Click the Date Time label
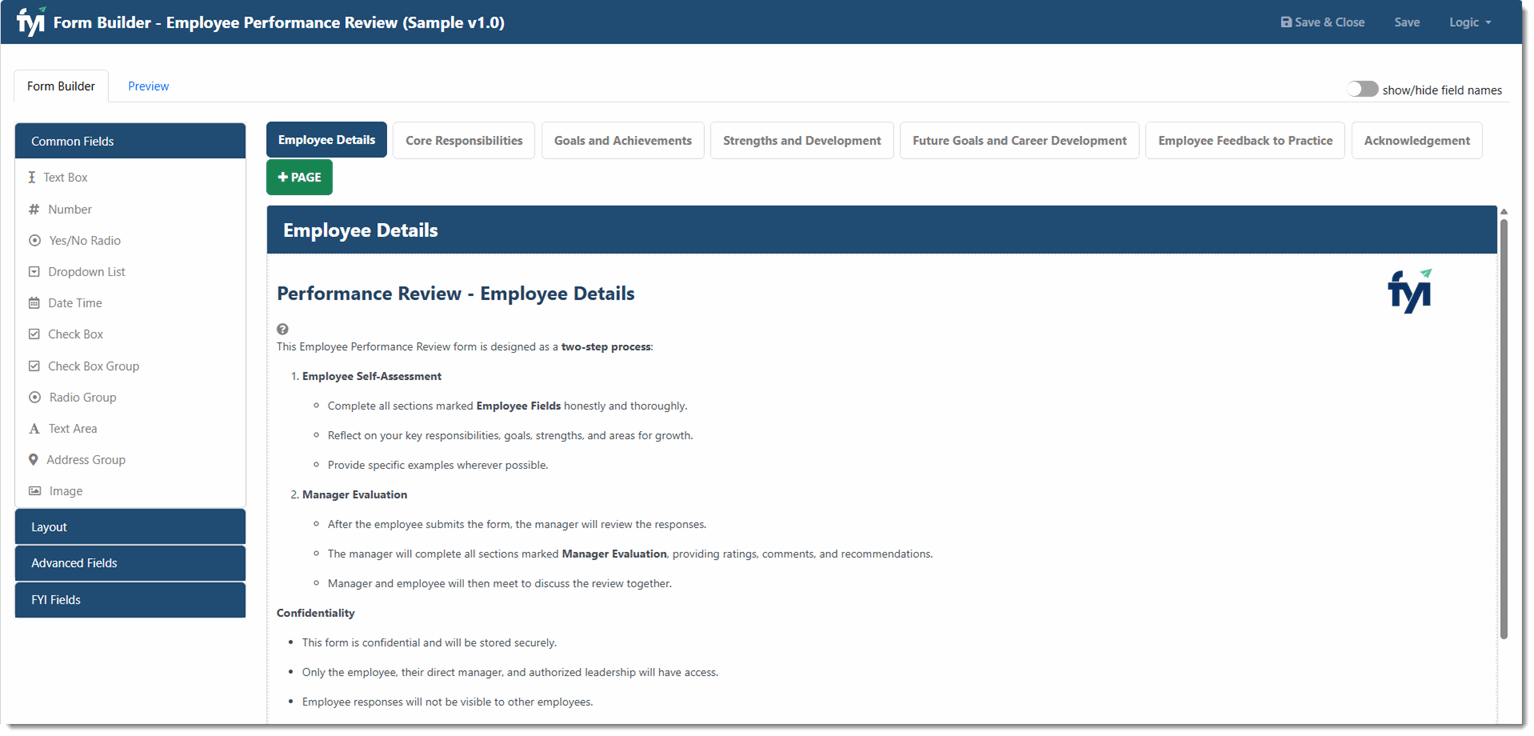The height and width of the screenshot is (736, 1534). pos(75,303)
